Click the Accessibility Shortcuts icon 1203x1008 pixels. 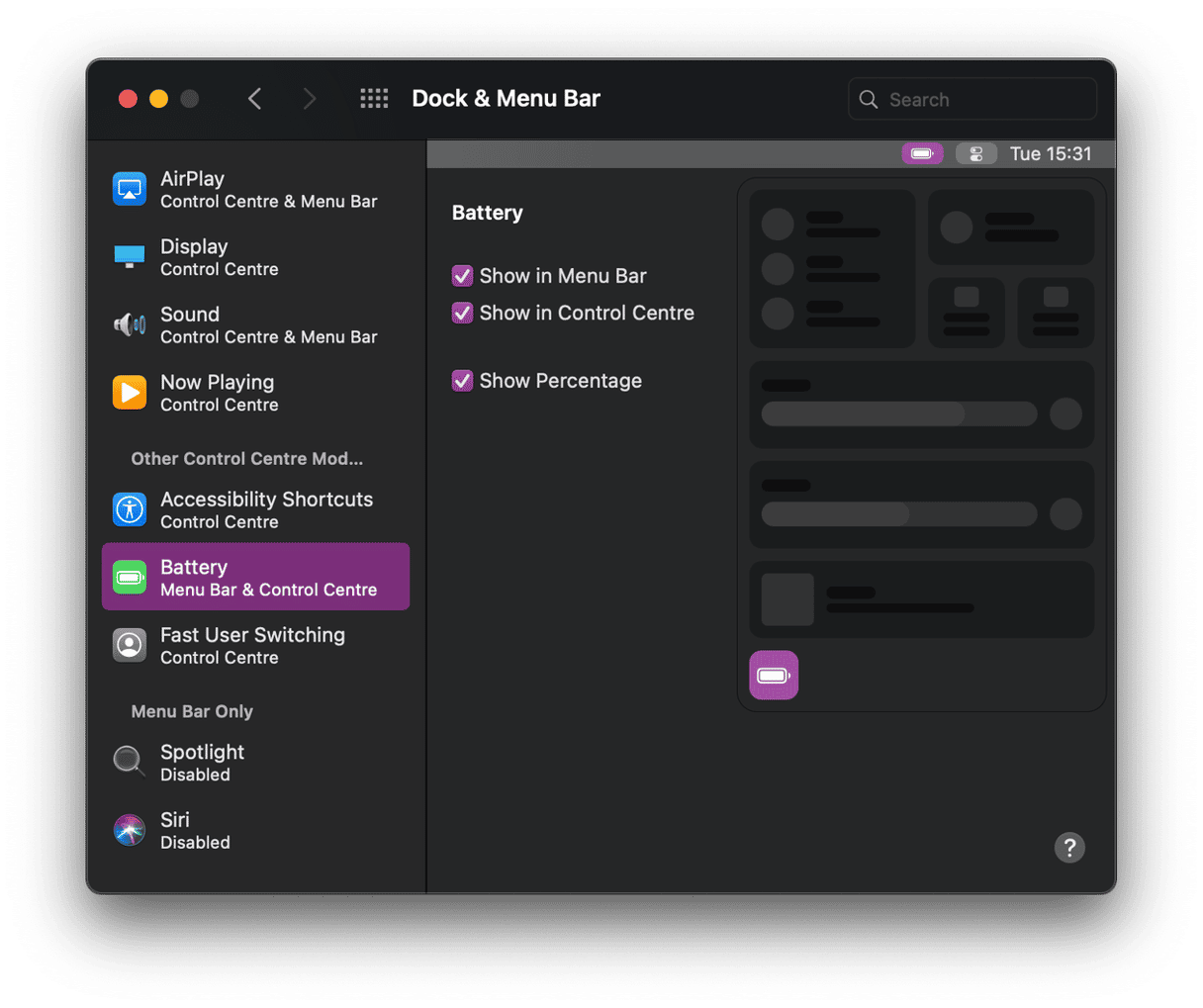pos(130,509)
